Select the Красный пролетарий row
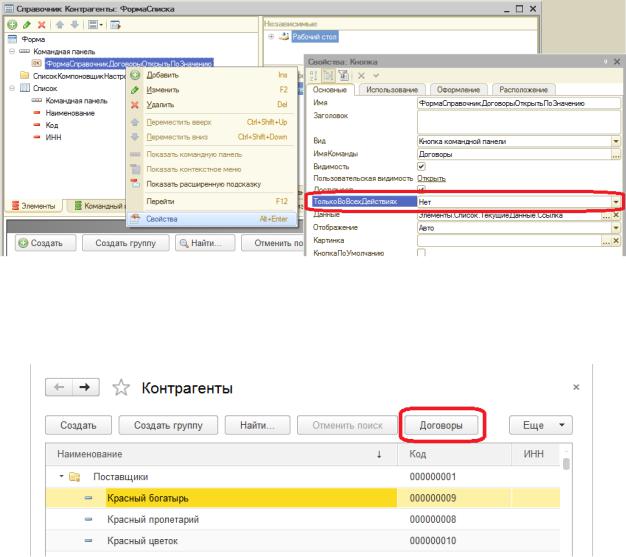 click(x=303, y=519)
